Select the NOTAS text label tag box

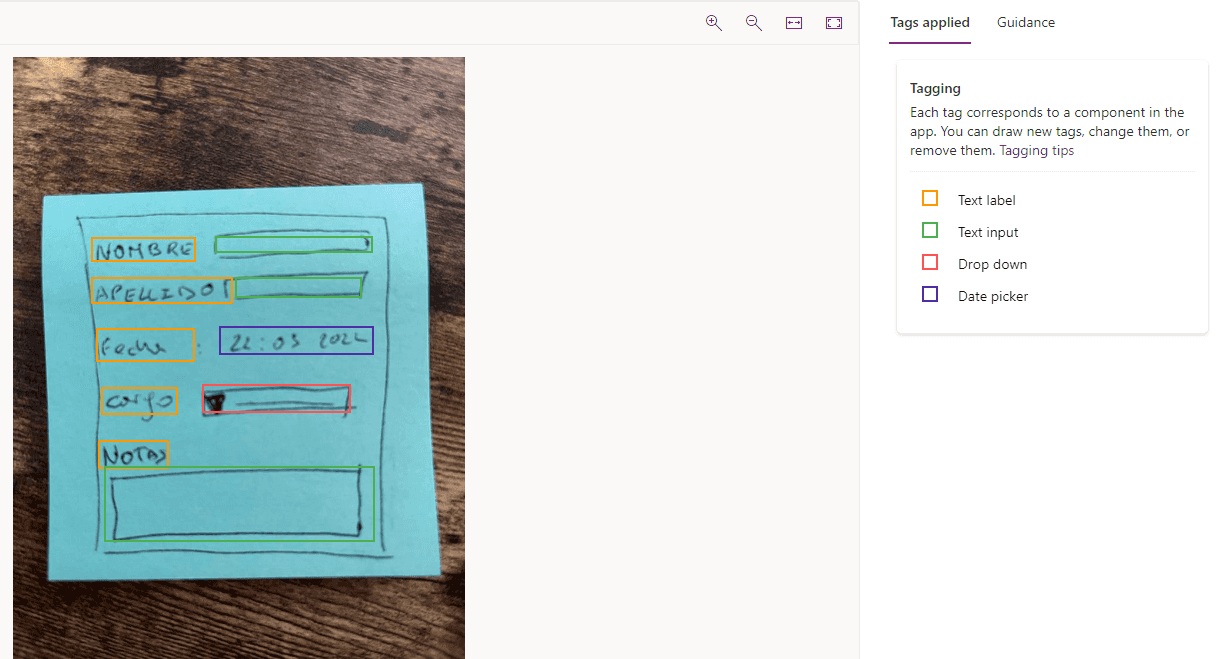pos(134,454)
